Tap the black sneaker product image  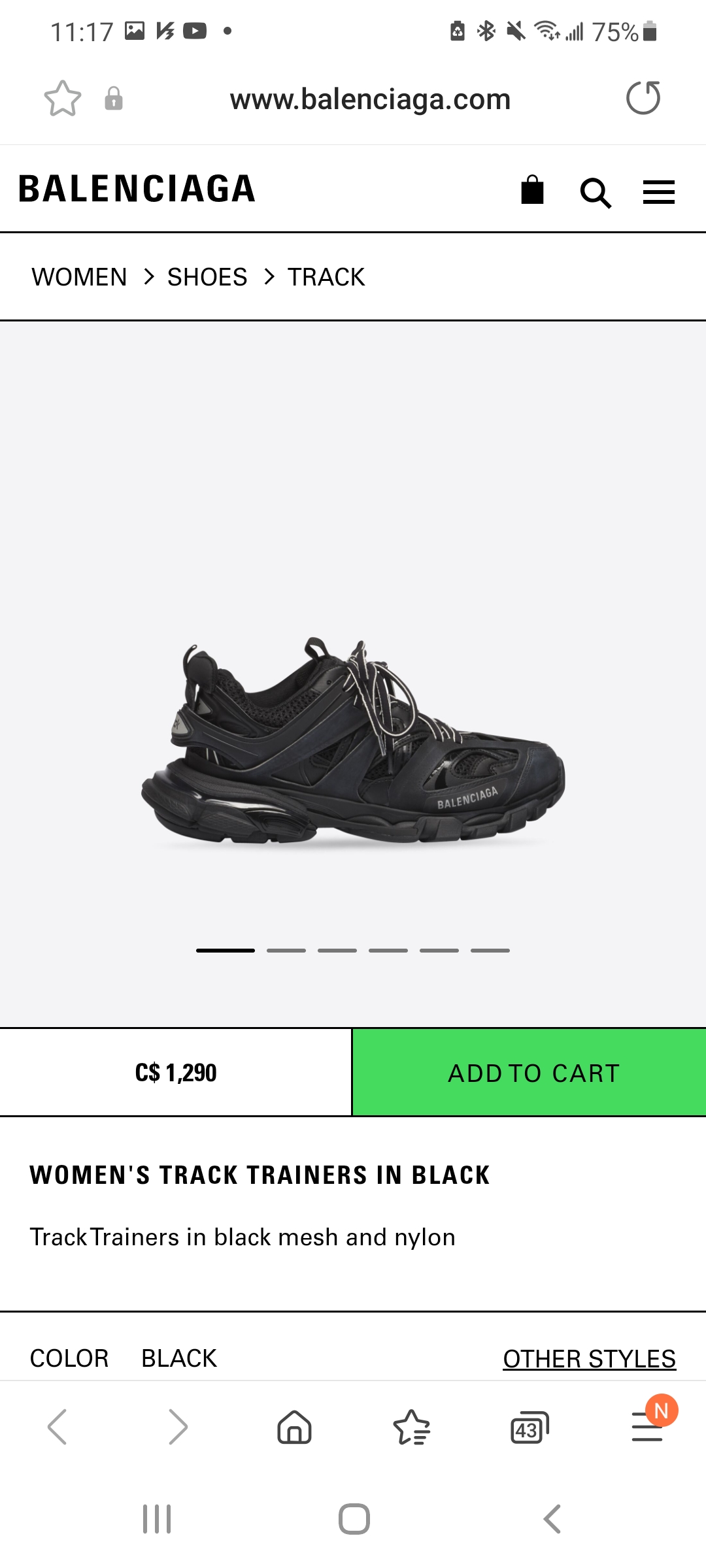coord(353,742)
